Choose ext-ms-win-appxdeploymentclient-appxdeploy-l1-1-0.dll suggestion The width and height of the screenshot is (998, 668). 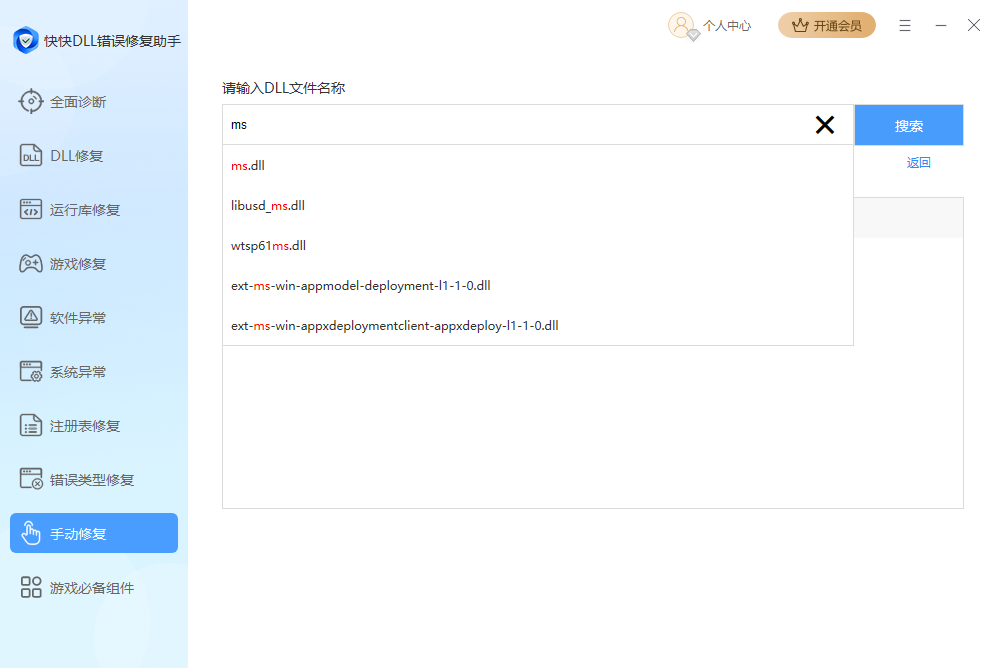tap(538, 326)
